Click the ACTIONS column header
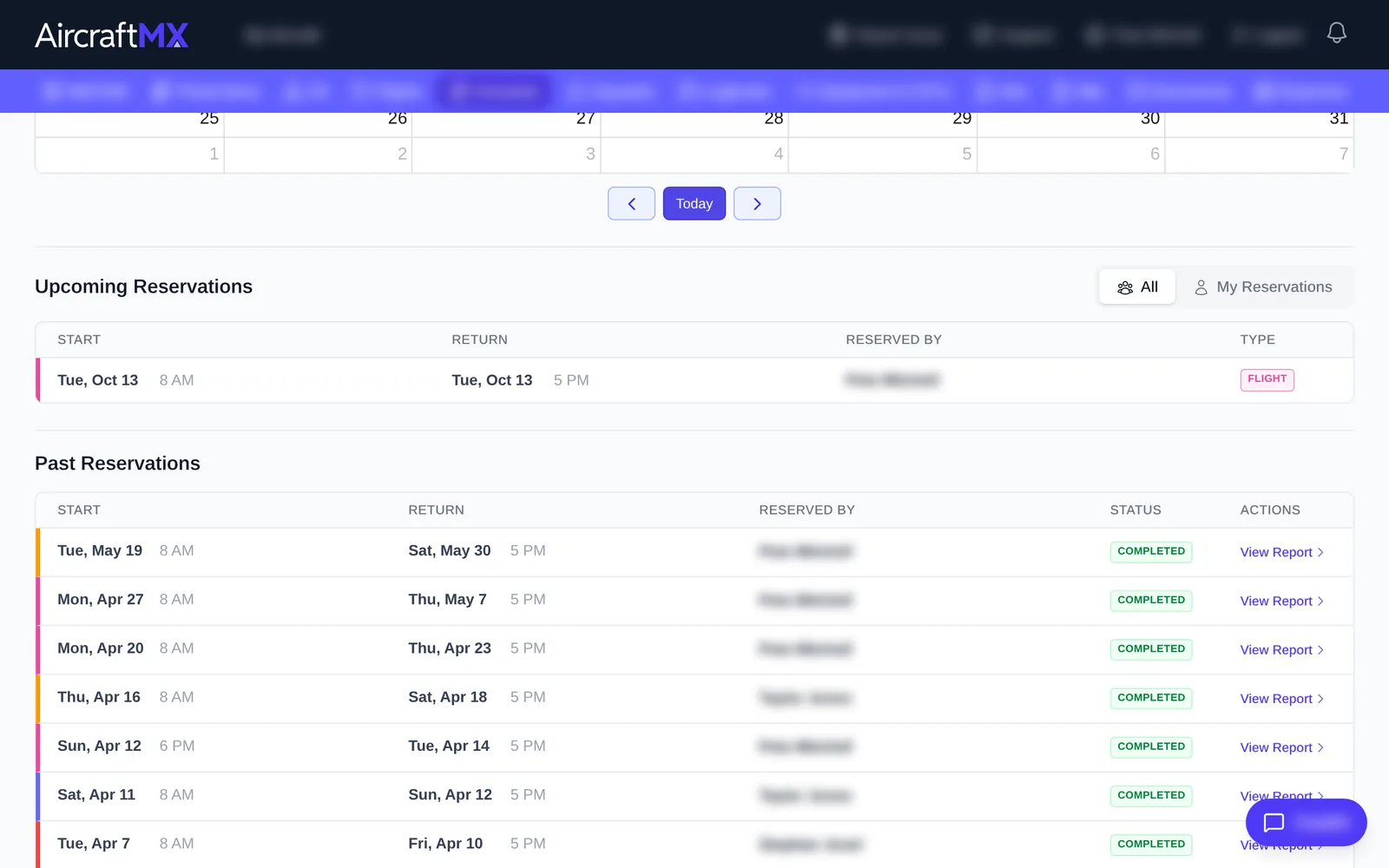The width and height of the screenshot is (1389, 868). coord(1270,510)
